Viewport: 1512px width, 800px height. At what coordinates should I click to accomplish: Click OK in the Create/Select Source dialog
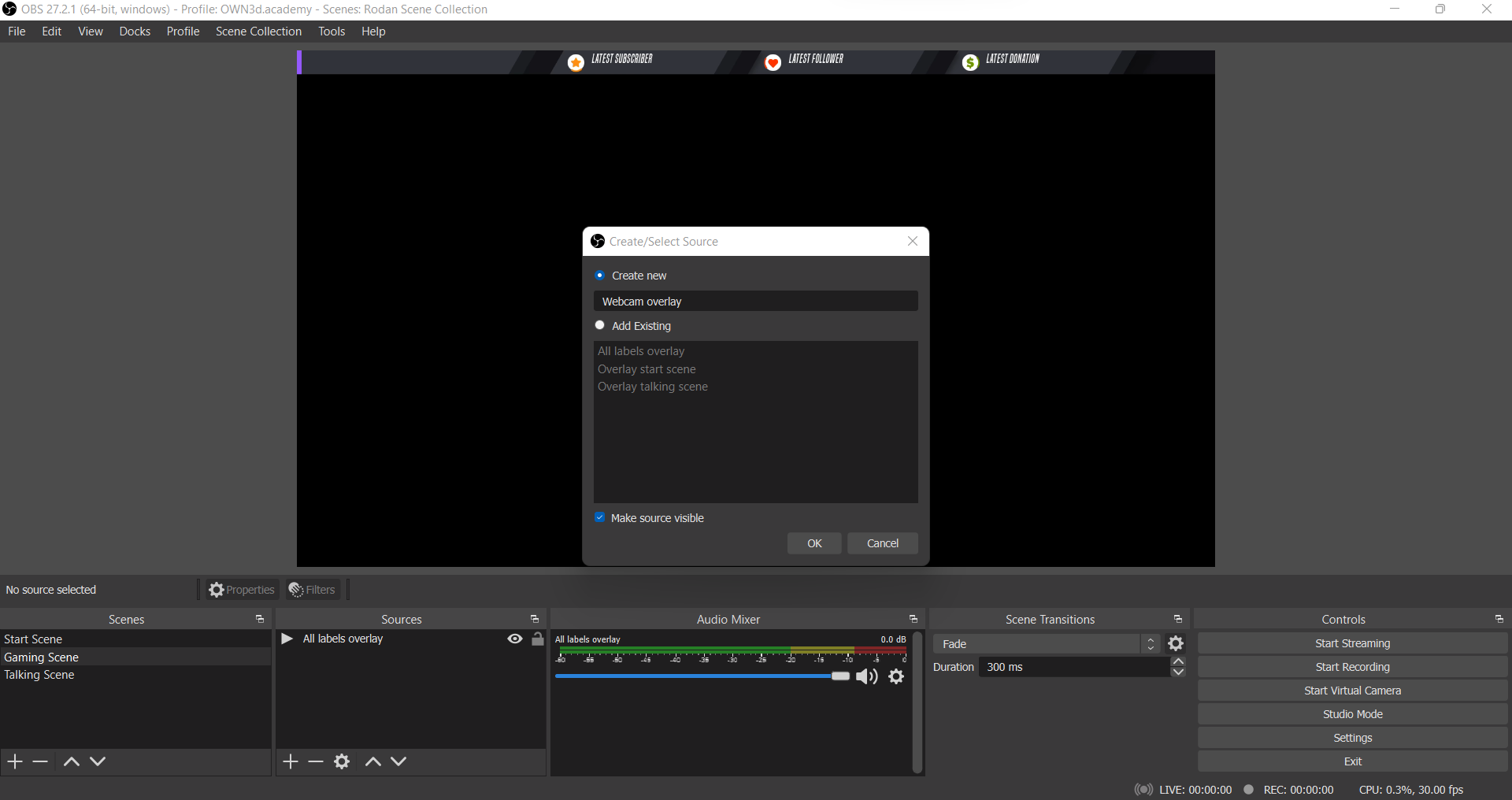(x=814, y=543)
